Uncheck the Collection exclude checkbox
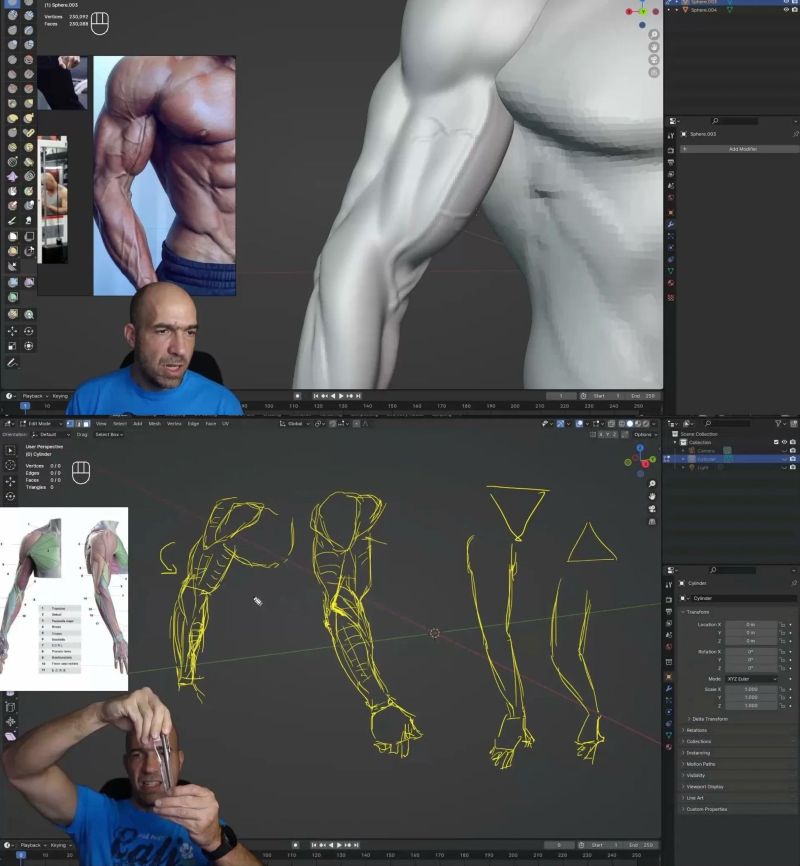The width and height of the screenshot is (800, 866). (x=776, y=442)
